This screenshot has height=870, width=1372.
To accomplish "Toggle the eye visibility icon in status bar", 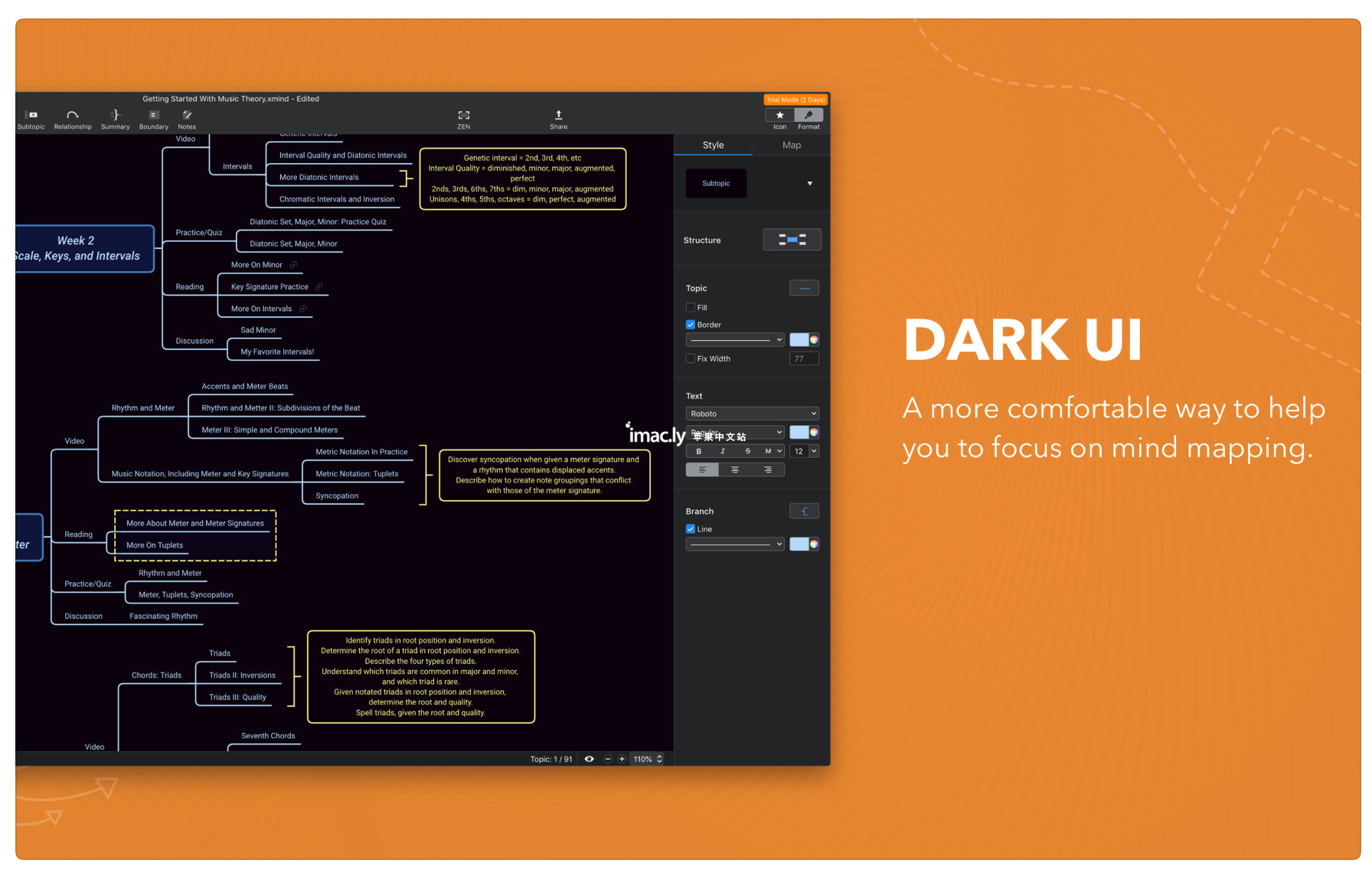I will pos(590,759).
